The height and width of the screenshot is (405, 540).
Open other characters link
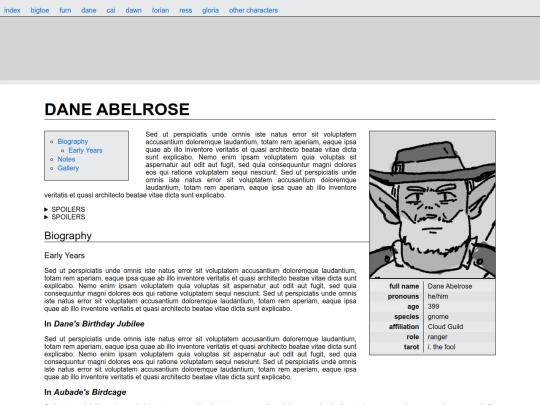click(253, 10)
